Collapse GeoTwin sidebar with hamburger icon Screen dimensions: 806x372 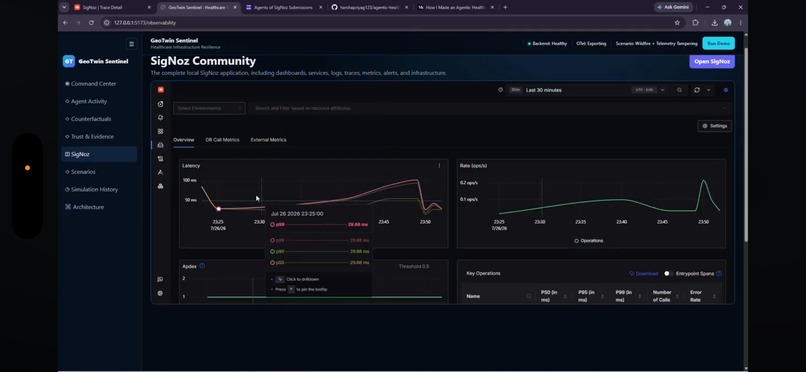[132, 44]
